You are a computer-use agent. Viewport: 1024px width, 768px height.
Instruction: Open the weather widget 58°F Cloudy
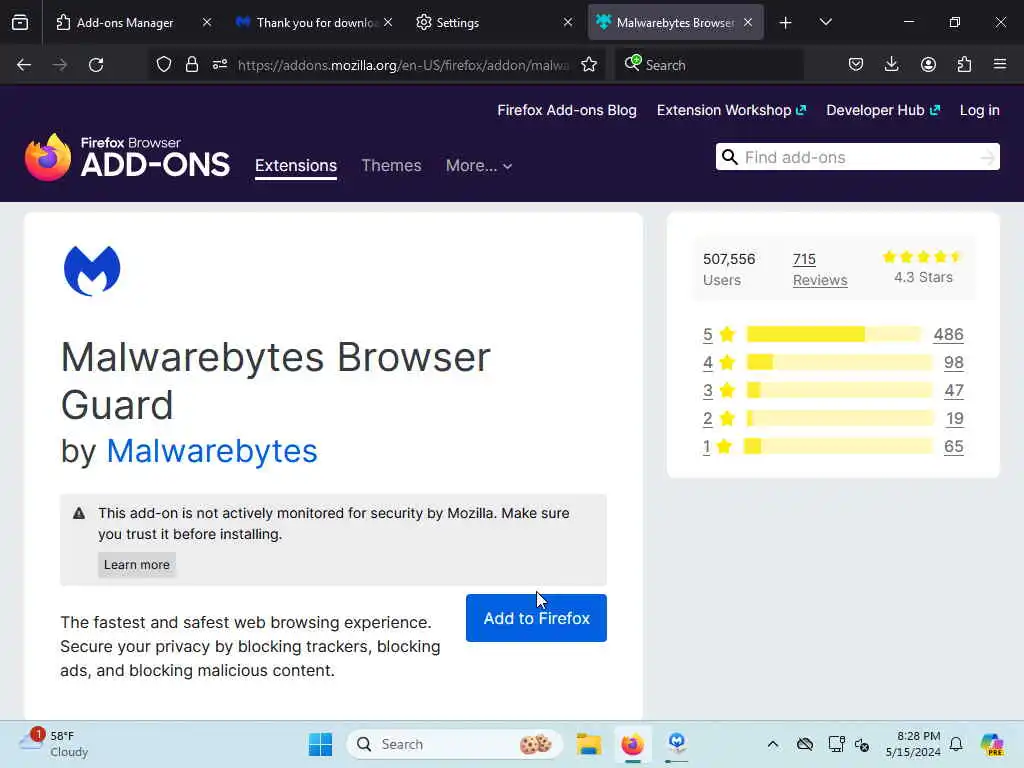pos(54,744)
